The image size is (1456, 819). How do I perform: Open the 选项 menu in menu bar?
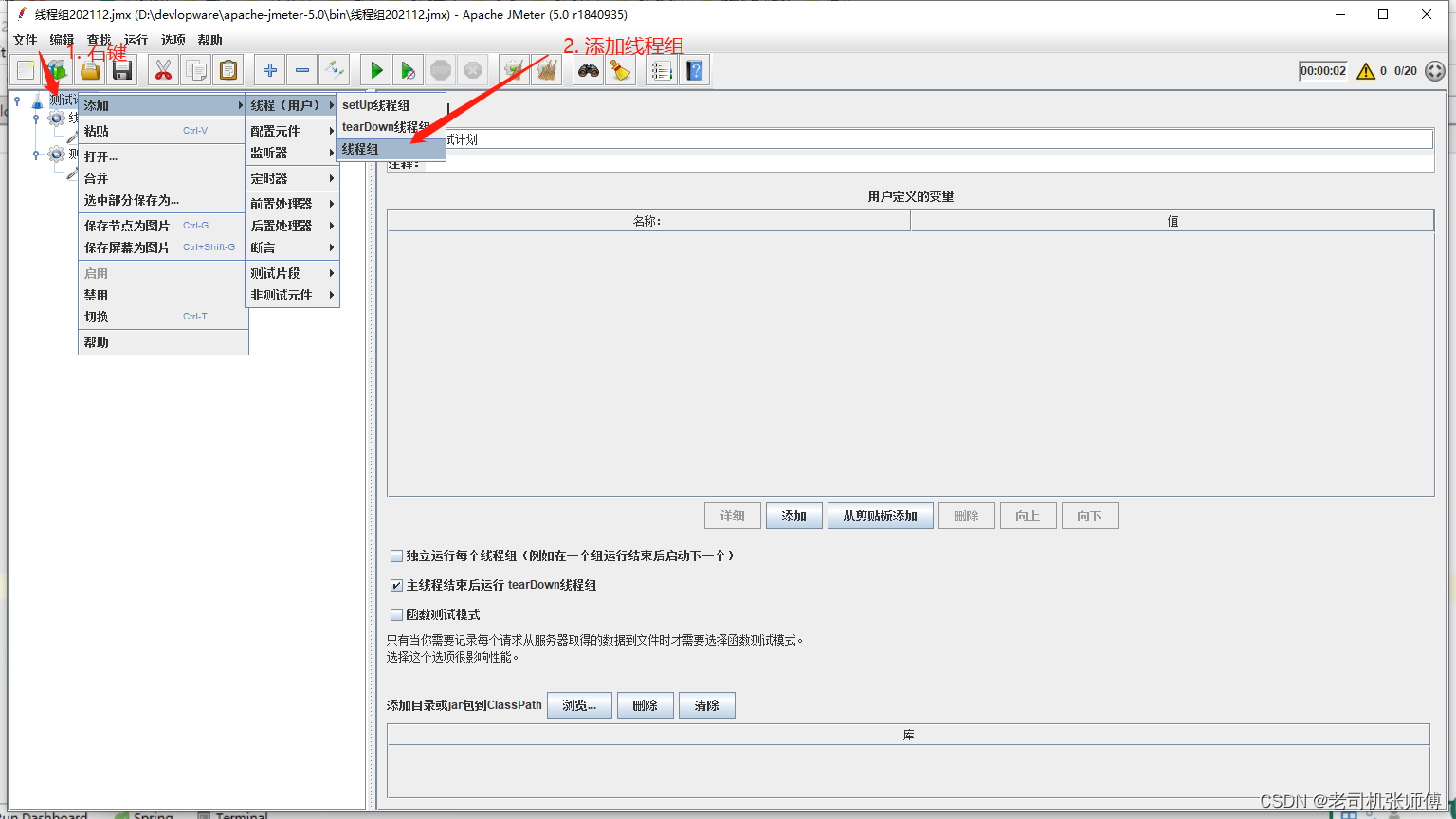tap(173, 40)
